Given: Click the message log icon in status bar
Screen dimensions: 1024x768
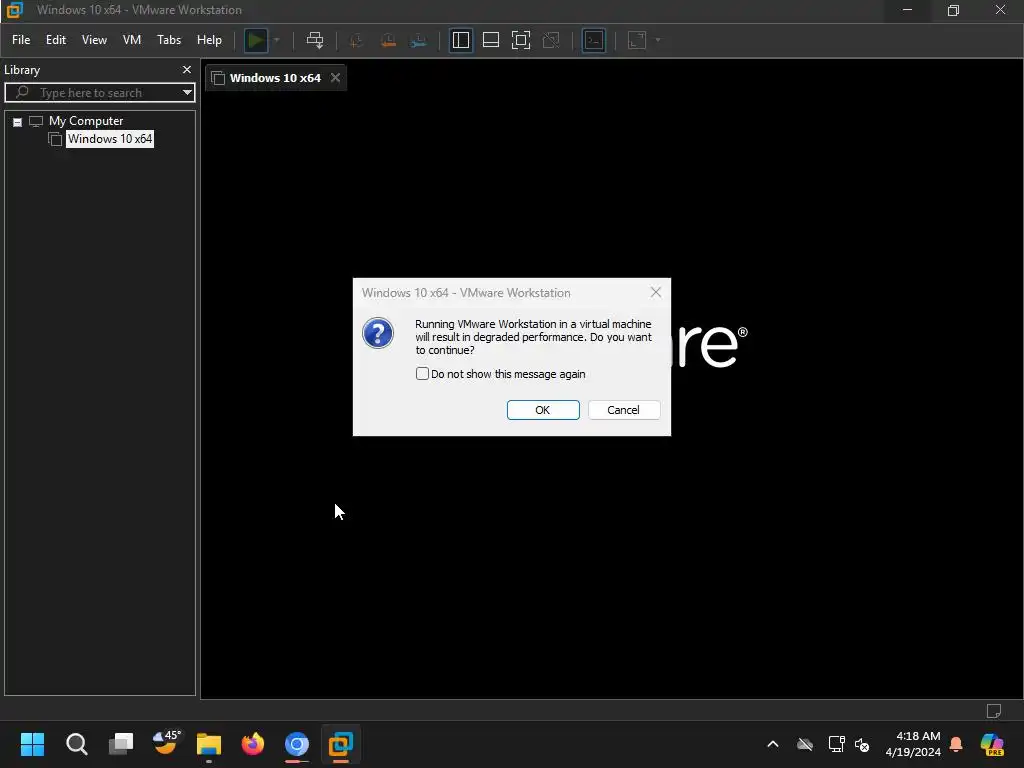Looking at the screenshot, I should (993, 711).
